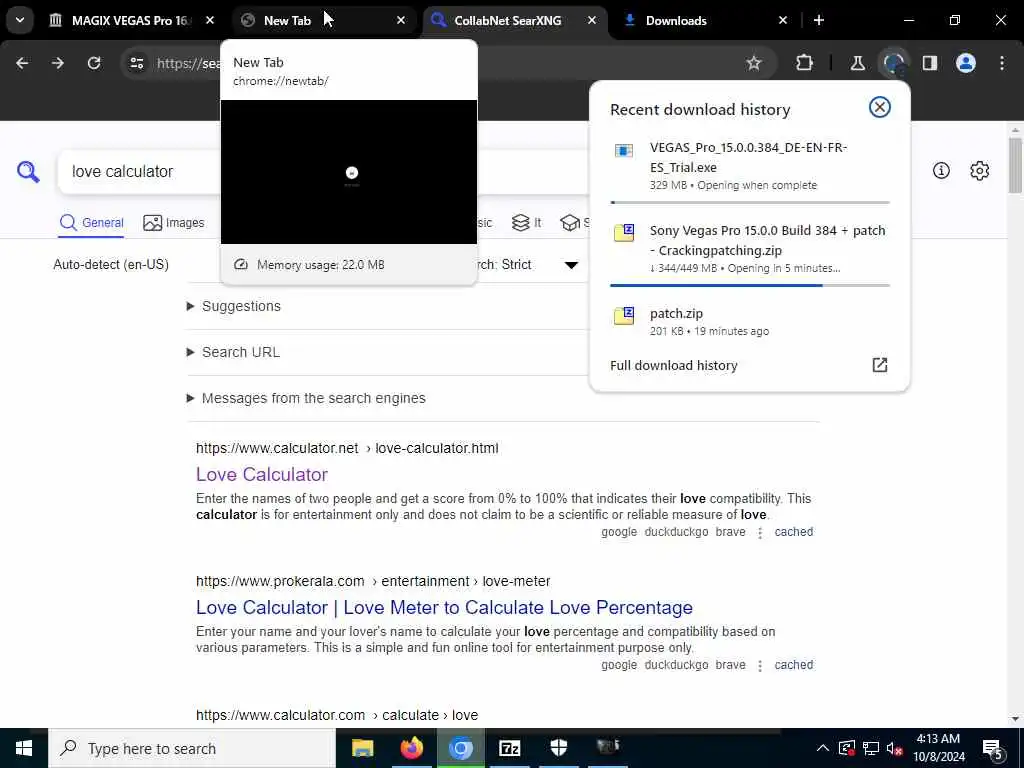
Task: Expand the Search URL section
Action: pos(233,352)
